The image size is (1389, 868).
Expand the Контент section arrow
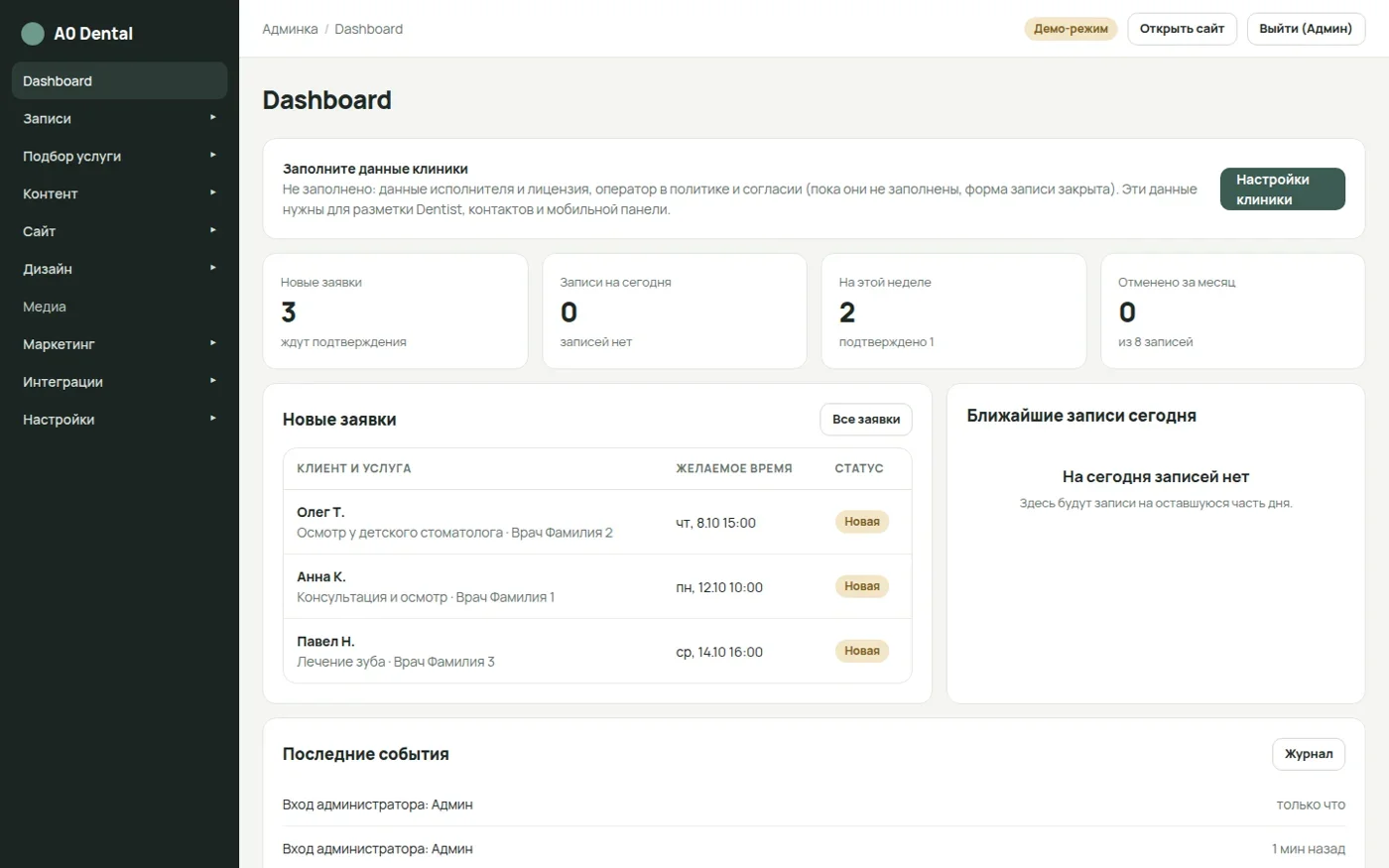(212, 193)
